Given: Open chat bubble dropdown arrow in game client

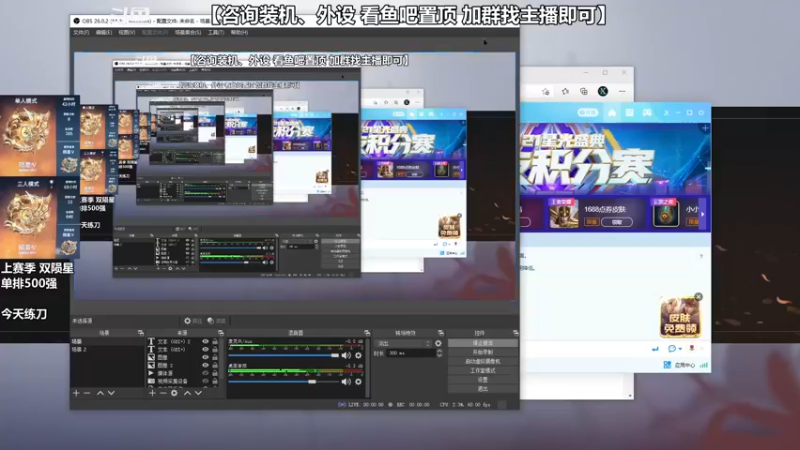Looking at the screenshot, I should coord(680,349).
